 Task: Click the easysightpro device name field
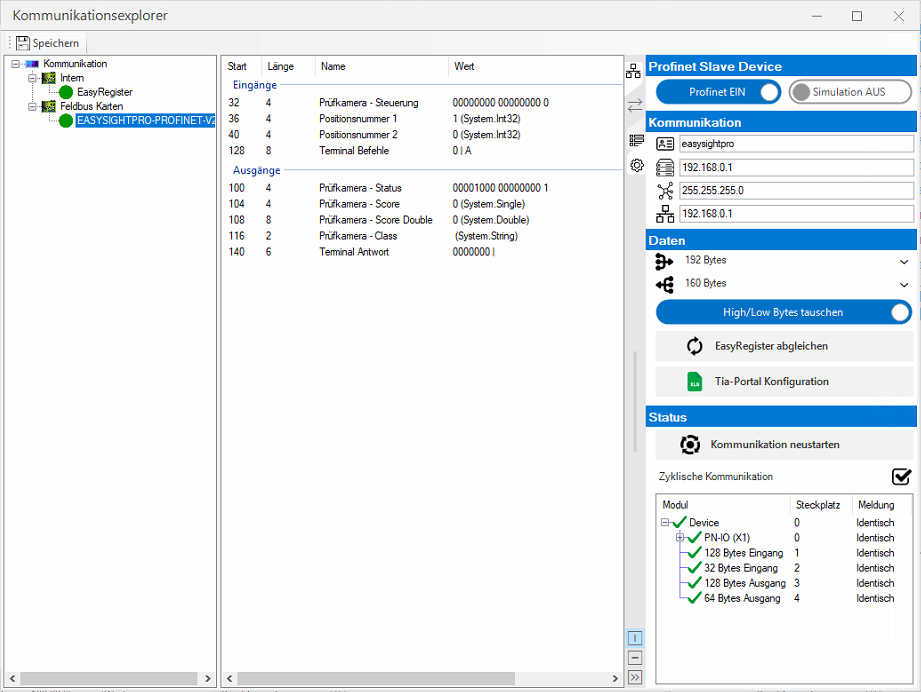click(x=796, y=144)
